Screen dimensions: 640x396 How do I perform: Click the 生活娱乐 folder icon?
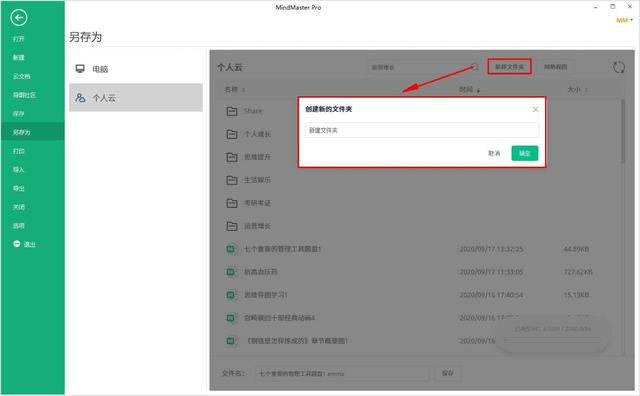click(x=232, y=180)
